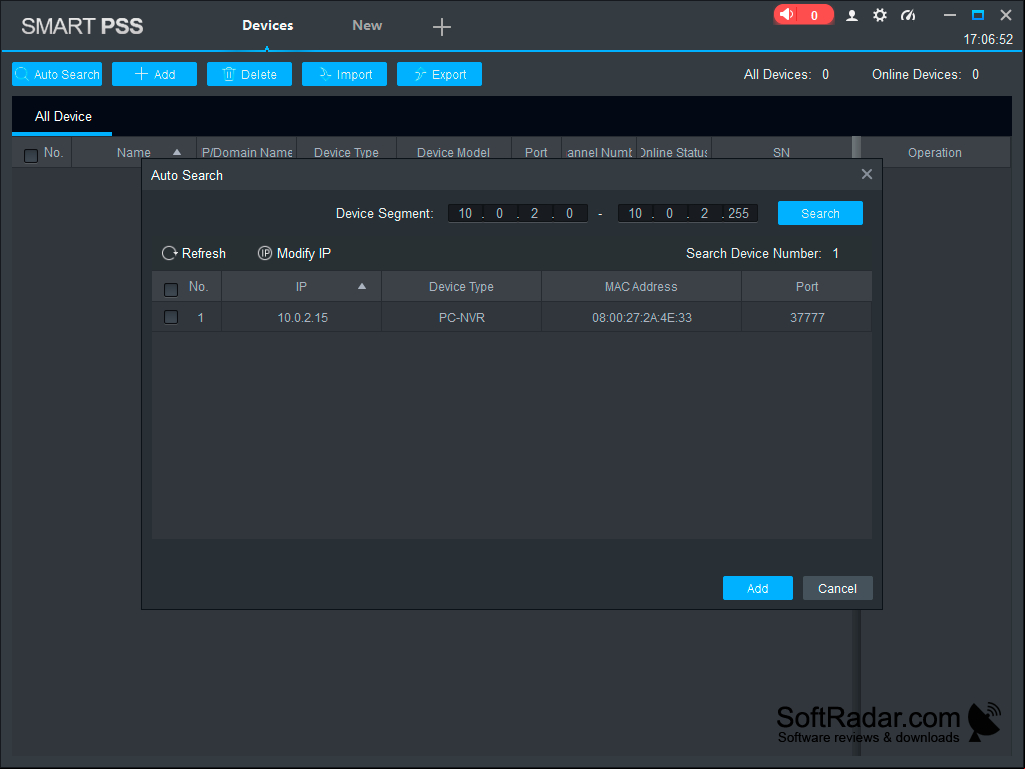This screenshot has width=1025, height=769.
Task: Select the 10.0.2.15 IP cell
Action: [x=302, y=317]
